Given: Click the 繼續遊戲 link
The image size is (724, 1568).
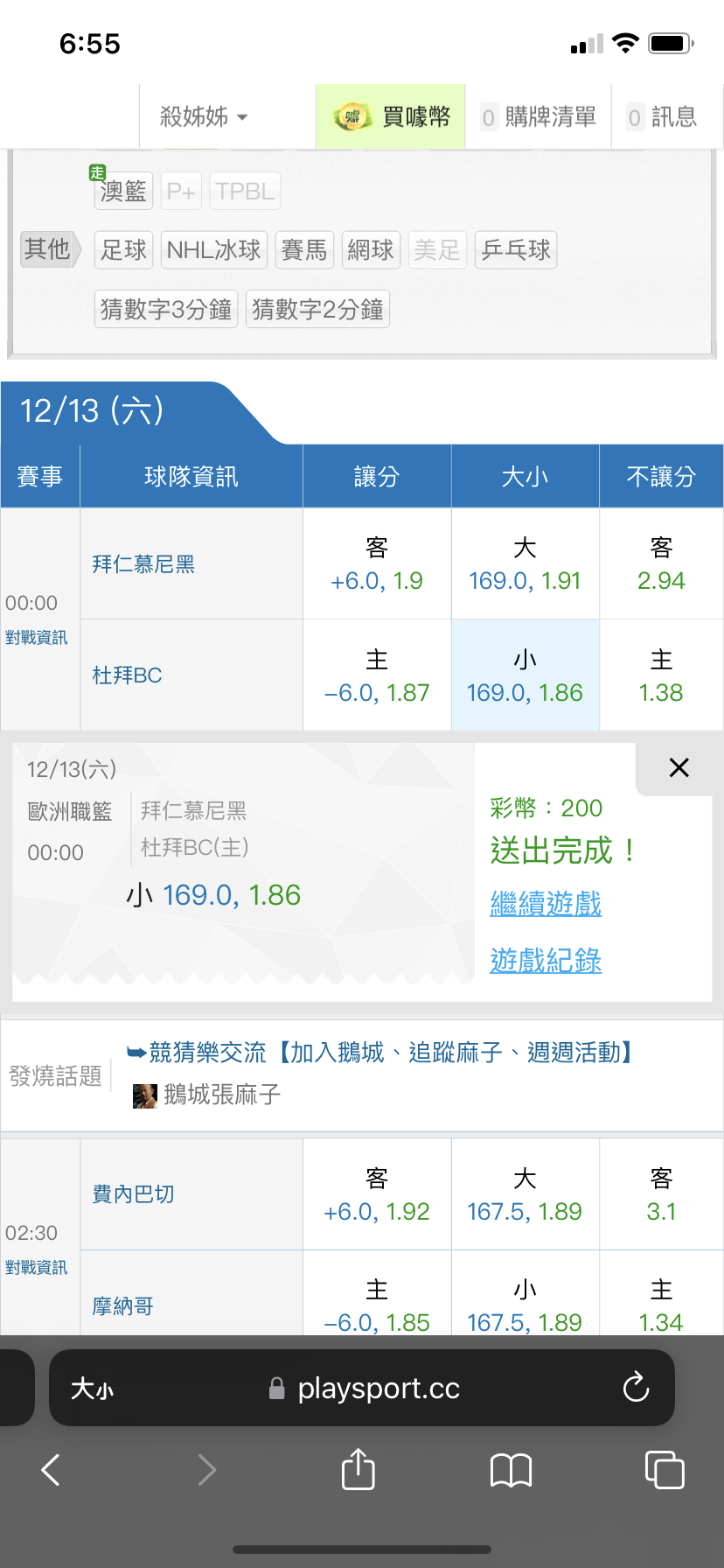Looking at the screenshot, I should [546, 903].
